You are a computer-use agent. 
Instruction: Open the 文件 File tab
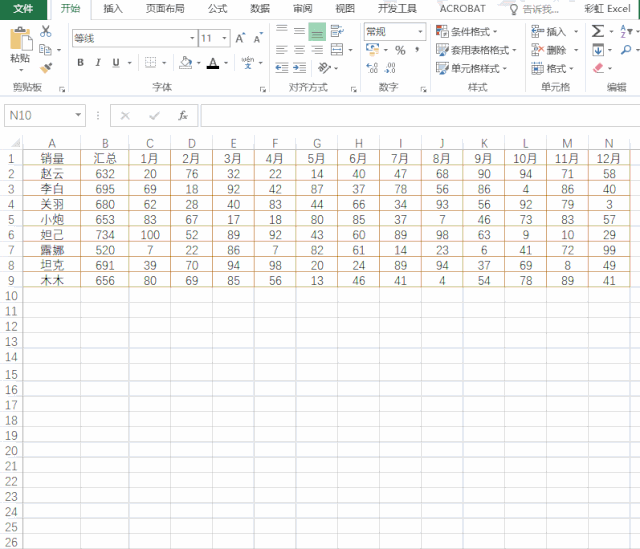[x=23, y=9]
